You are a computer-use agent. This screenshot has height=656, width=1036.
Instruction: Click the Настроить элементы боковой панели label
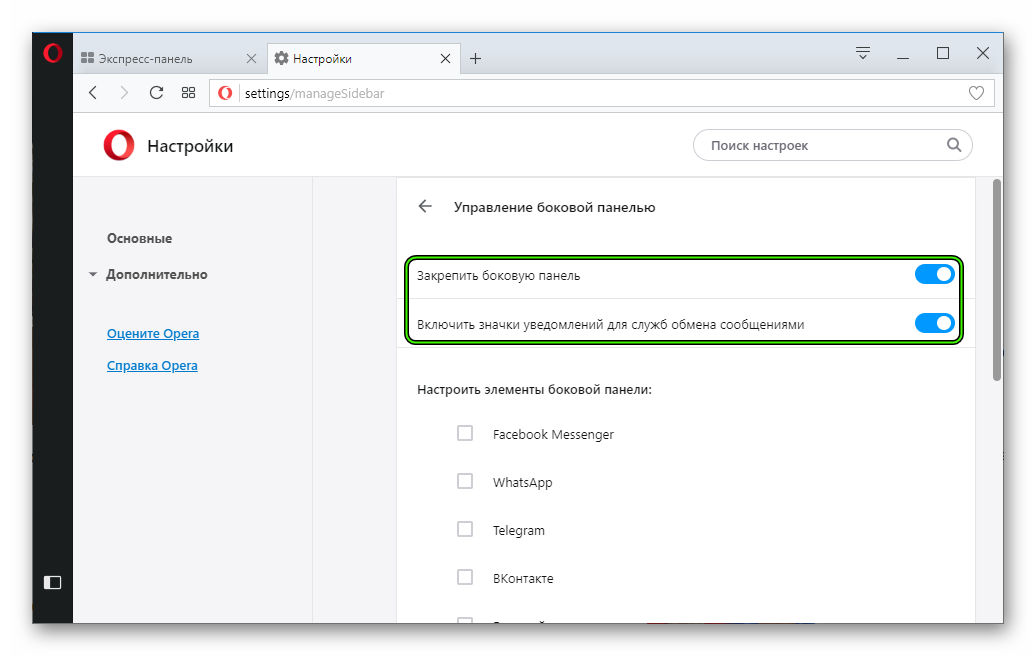click(x=535, y=390)
